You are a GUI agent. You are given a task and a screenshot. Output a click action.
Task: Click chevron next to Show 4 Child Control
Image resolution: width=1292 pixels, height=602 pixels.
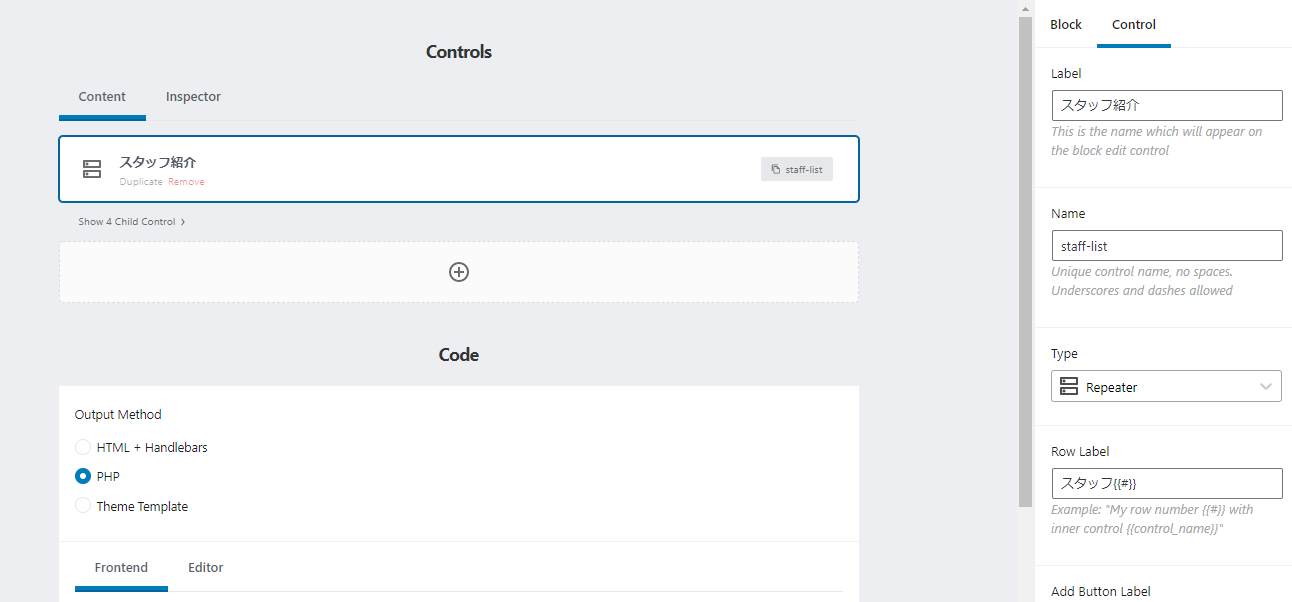pyautogui.click(x=183, y=222)
